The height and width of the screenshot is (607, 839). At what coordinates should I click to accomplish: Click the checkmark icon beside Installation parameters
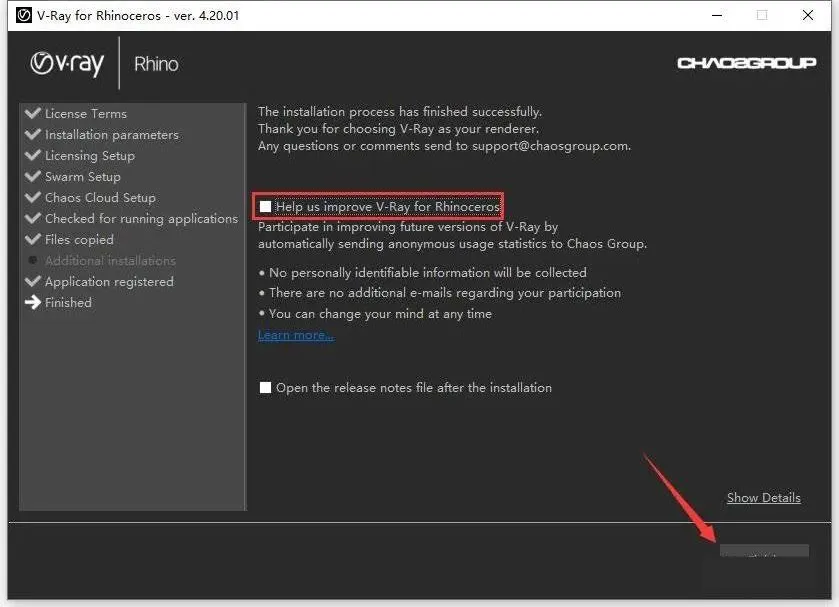pyautogui.click(x=33, y=134)
